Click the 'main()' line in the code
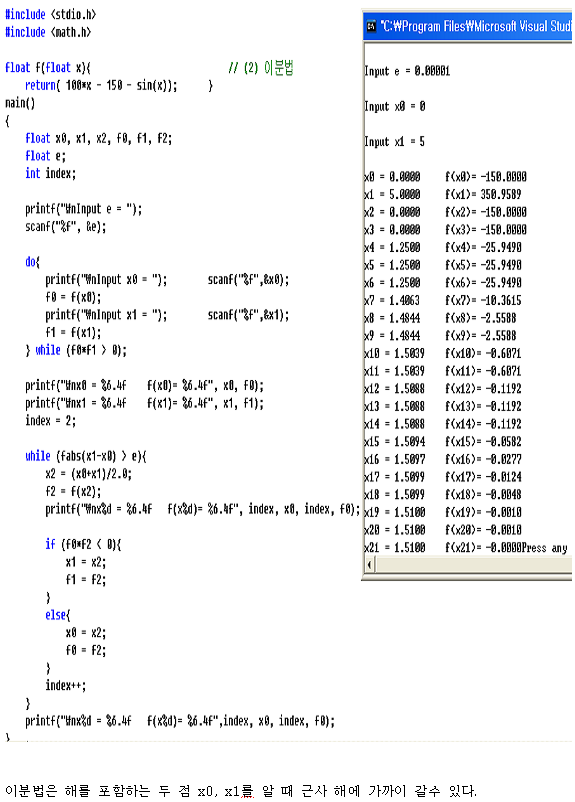This screenshot has height=802, width=575. [20, 103]
